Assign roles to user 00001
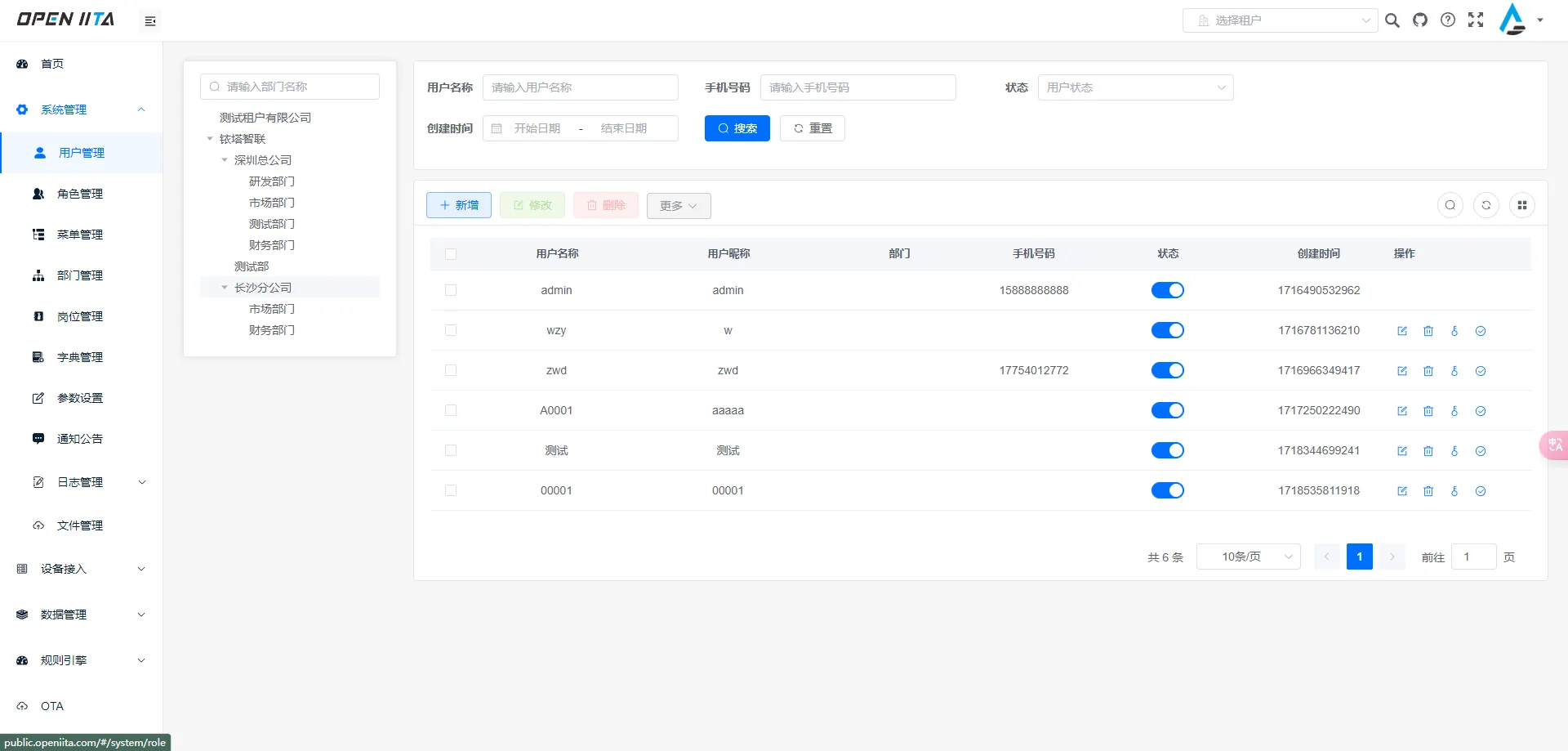 click(x=1481, y=491)
